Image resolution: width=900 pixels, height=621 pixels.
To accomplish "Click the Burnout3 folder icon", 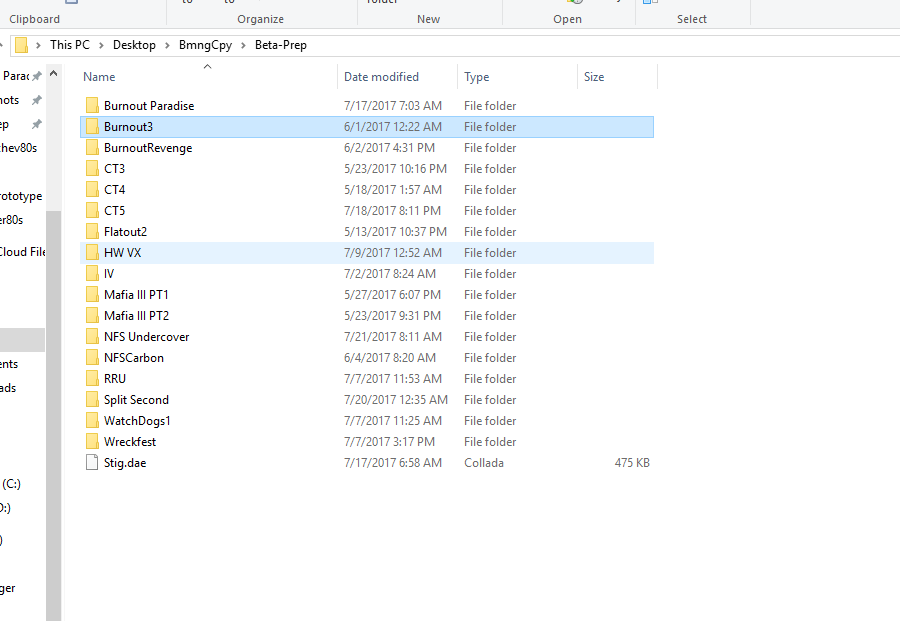I will [92, 127].
